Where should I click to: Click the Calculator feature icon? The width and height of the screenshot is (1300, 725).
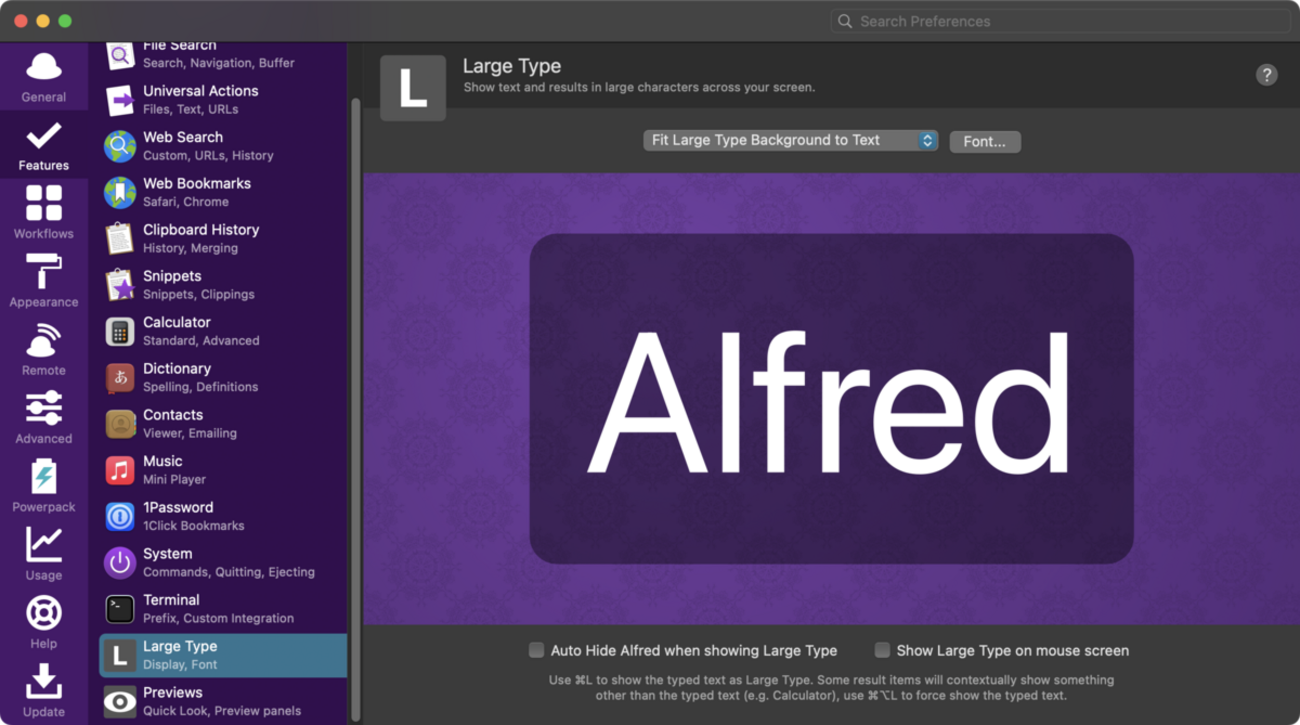[x=120, y=331]
